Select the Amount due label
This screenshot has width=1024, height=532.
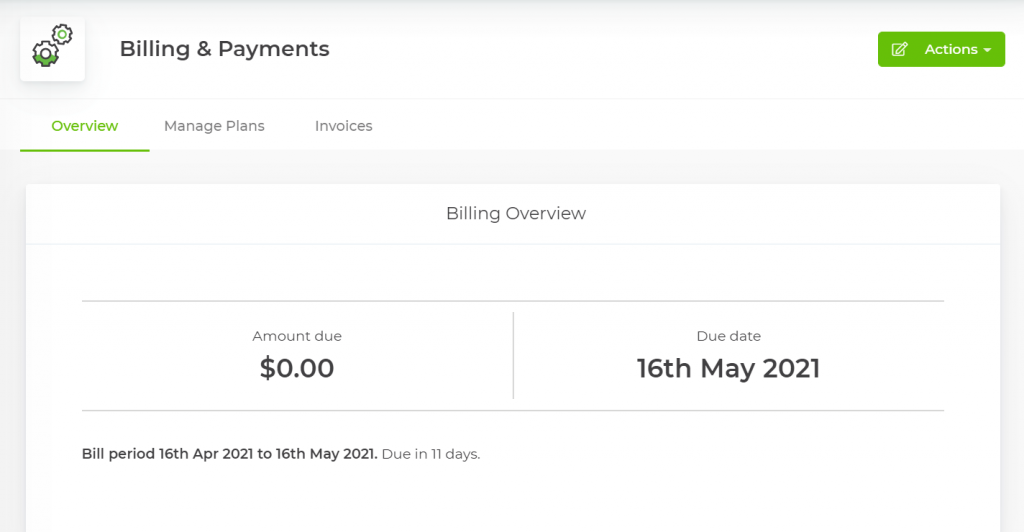[297, 336]
